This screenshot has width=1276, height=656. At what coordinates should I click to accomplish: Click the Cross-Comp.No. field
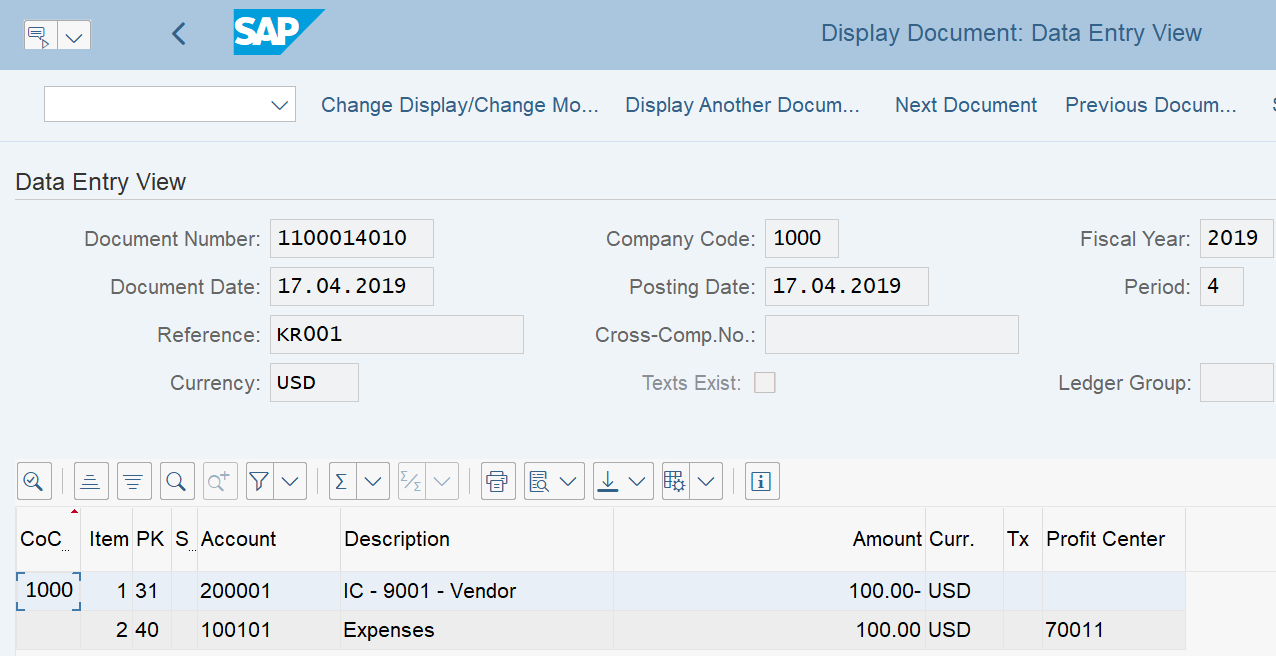click(x=892, y=334)
